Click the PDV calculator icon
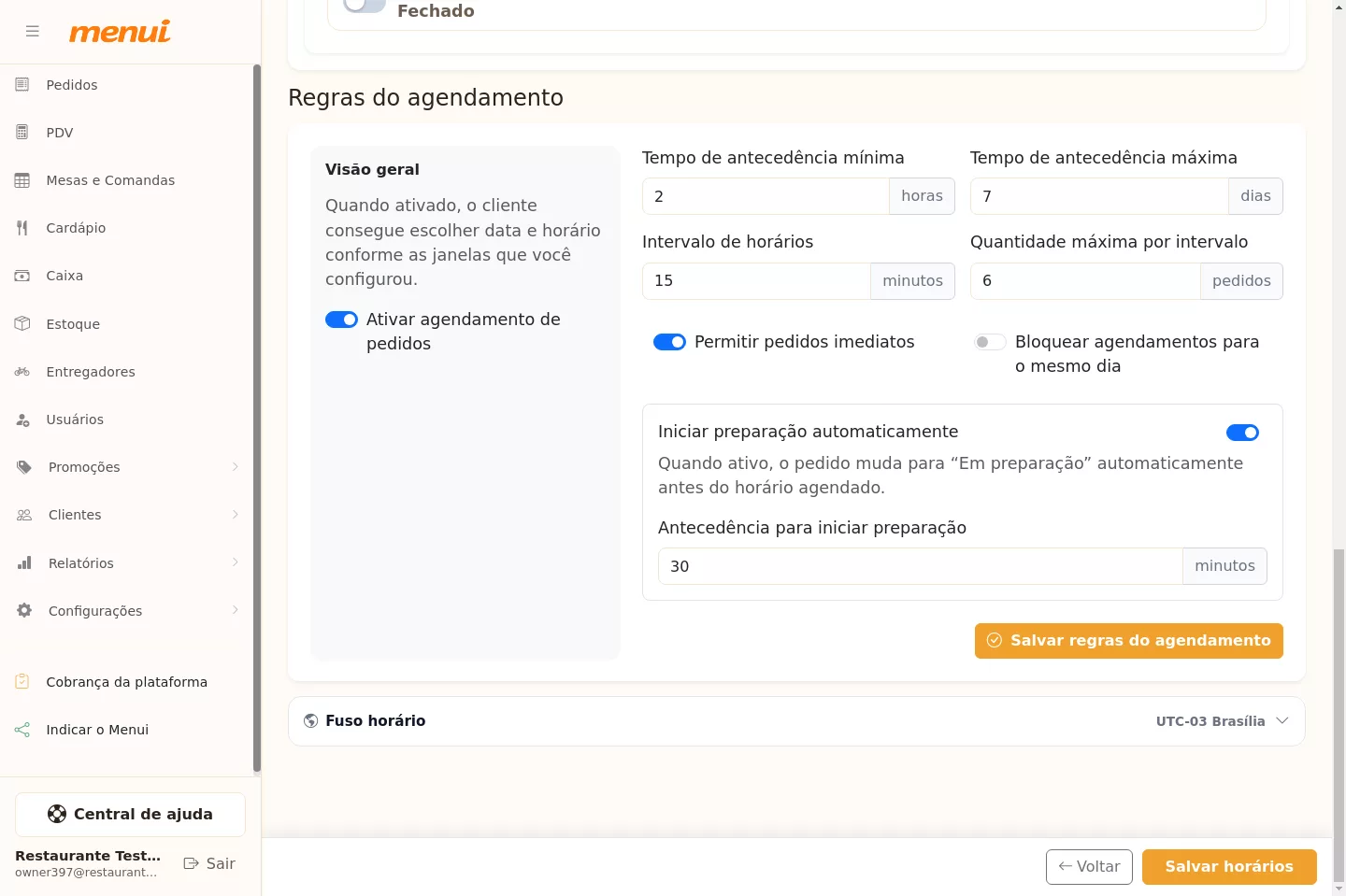The height and width of the screenshot is (896, 1346). pyautogui.click(x=22, y=132)
